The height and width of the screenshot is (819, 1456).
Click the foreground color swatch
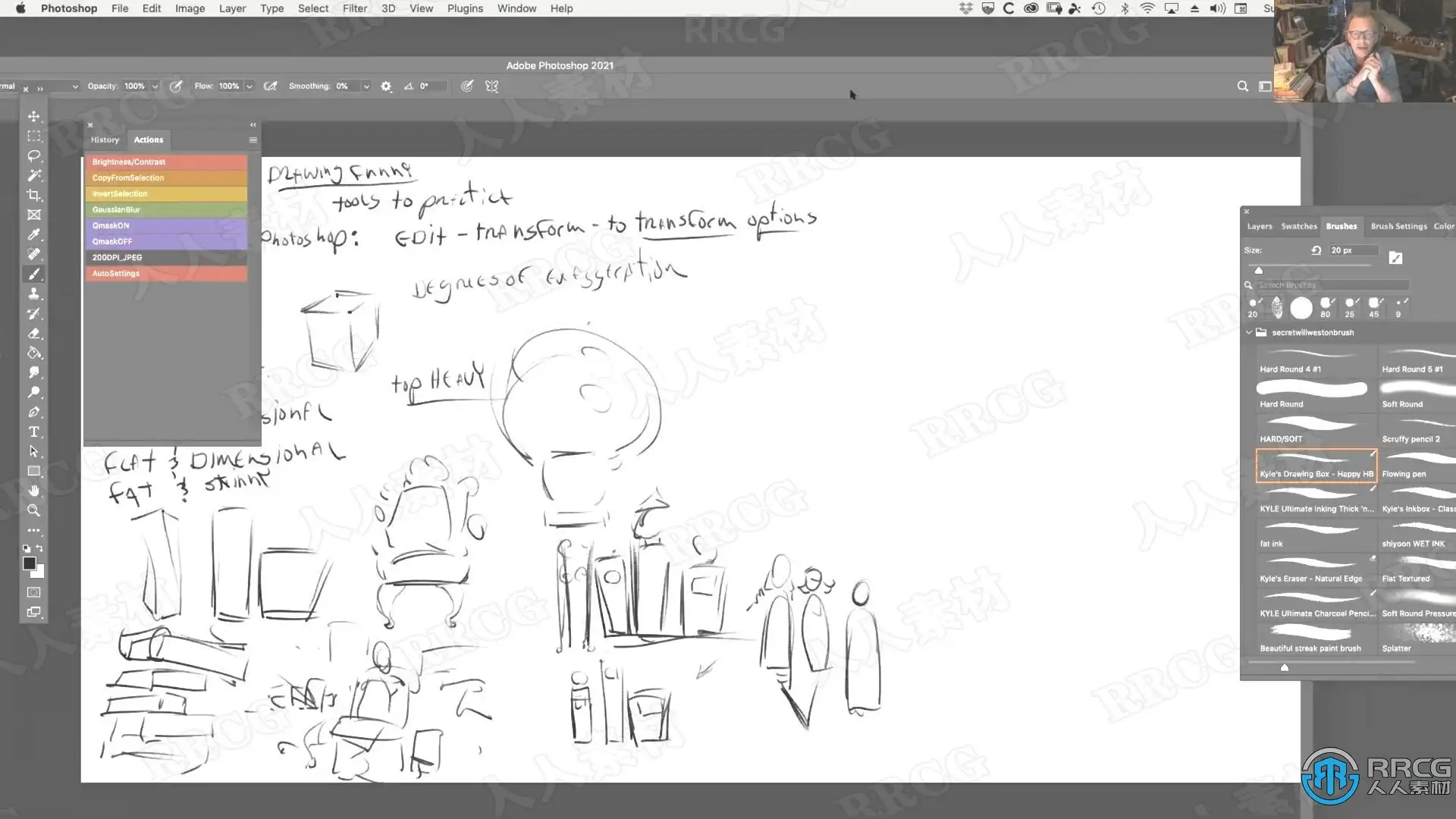[x=29, y=563]
